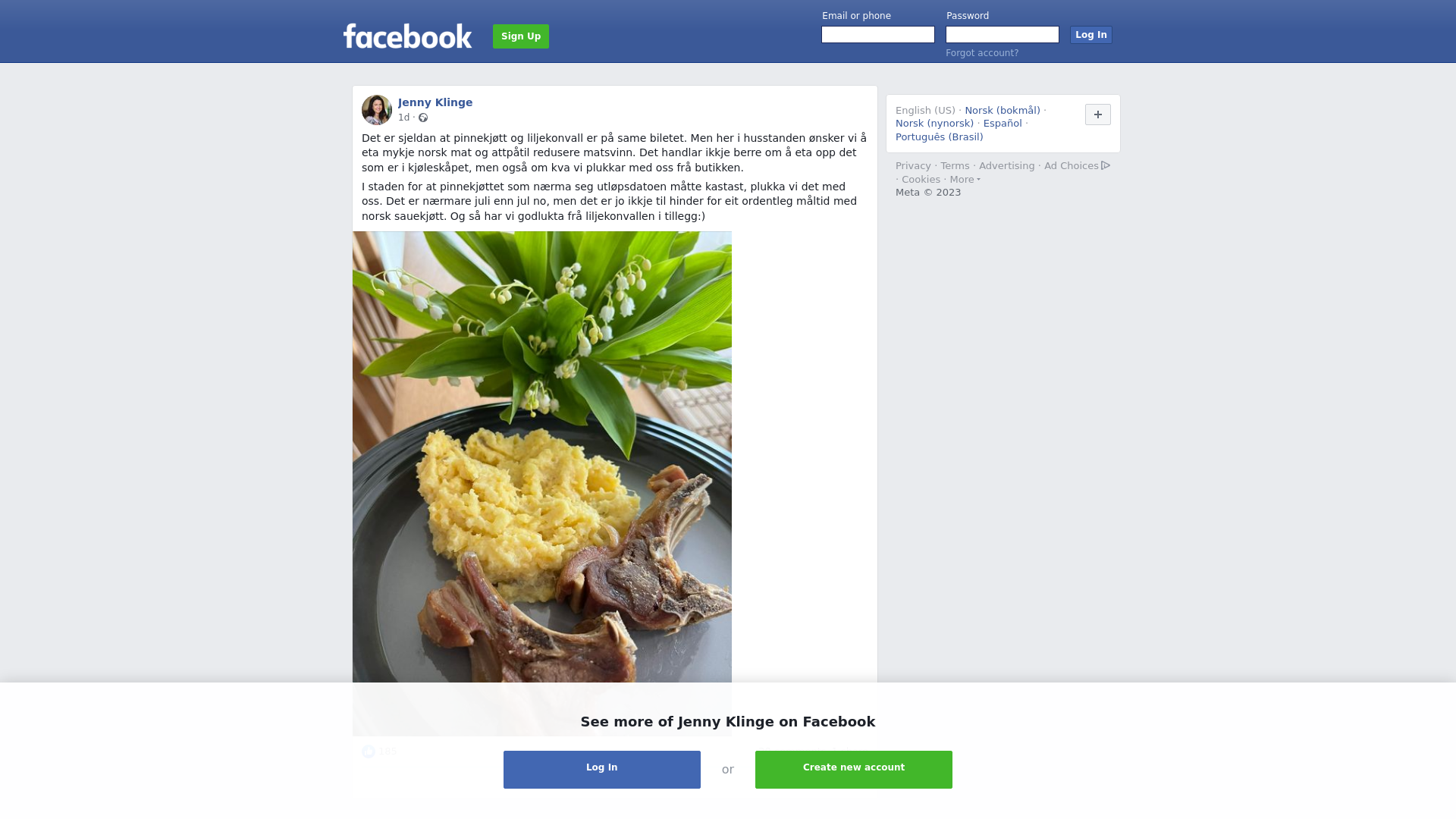Open the Forgot account? link
This screenshot has width=1456, height=819.
tap(982, 53)
